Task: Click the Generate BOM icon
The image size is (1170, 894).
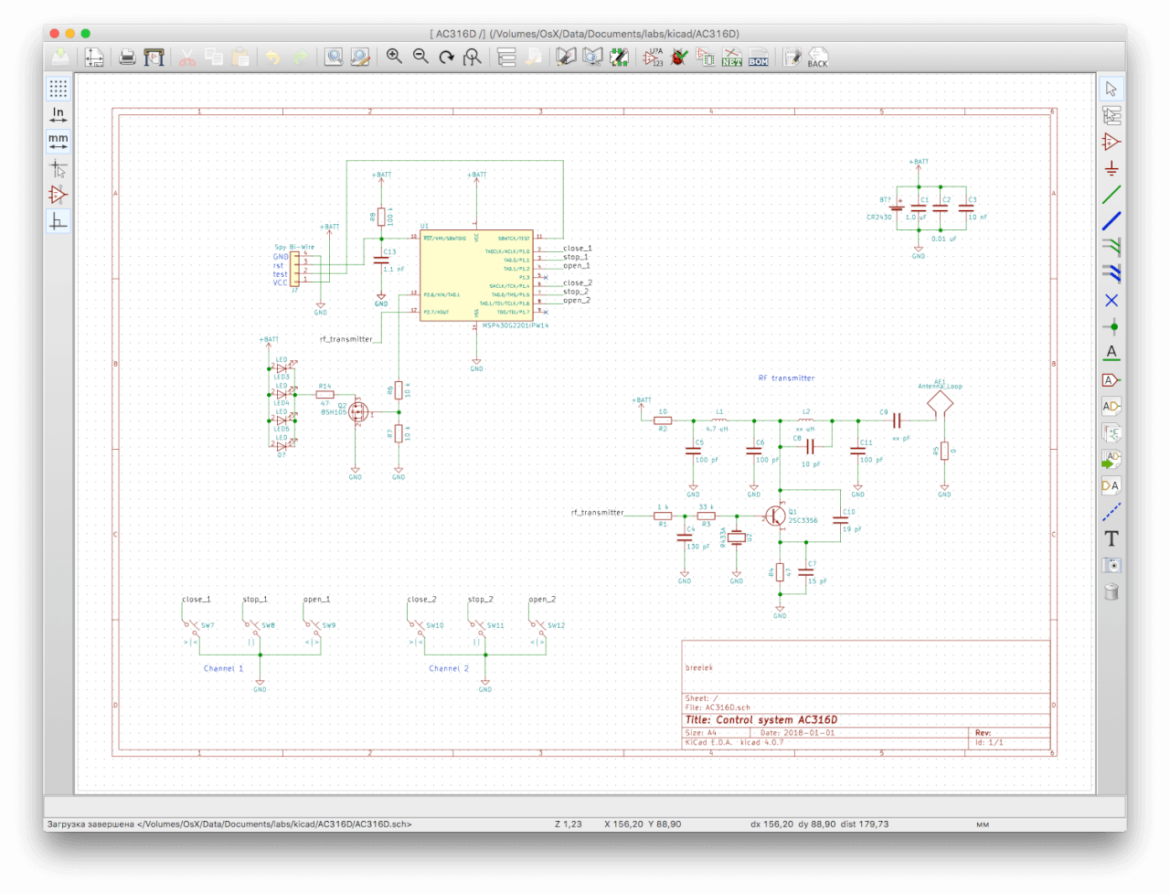Action: [x=758, y=57]
